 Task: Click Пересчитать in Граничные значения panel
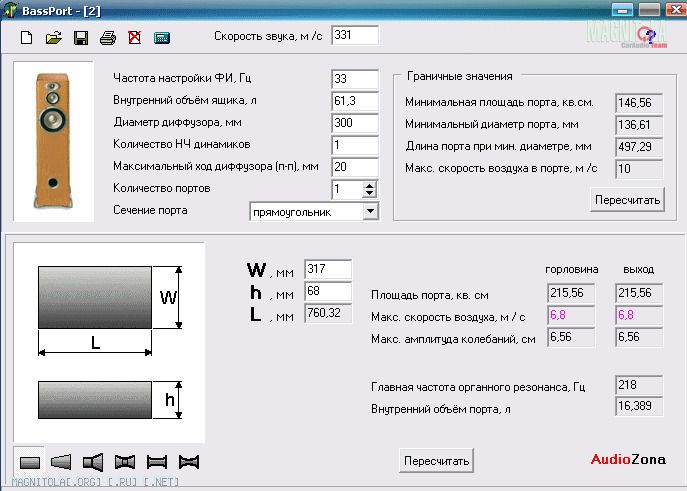coord(627,199)
